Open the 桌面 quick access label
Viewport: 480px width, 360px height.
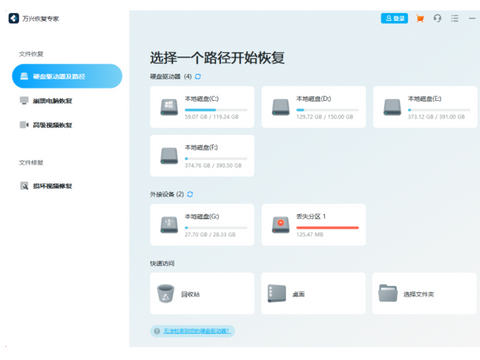click(298, 294)
